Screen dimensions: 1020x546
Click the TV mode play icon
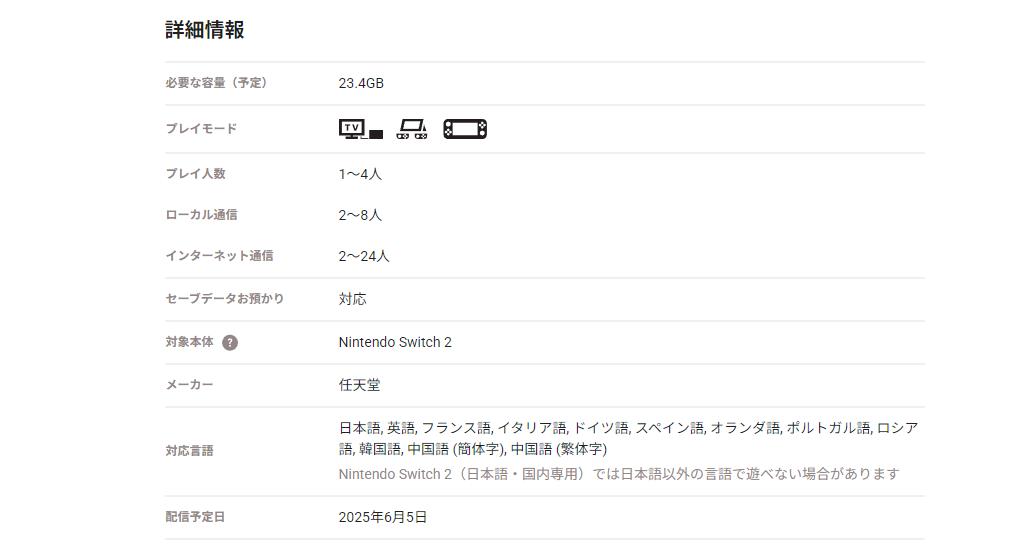tap(360, 129)
